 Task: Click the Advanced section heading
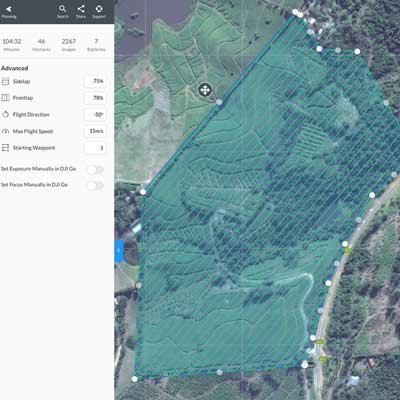tap(14, 68)
